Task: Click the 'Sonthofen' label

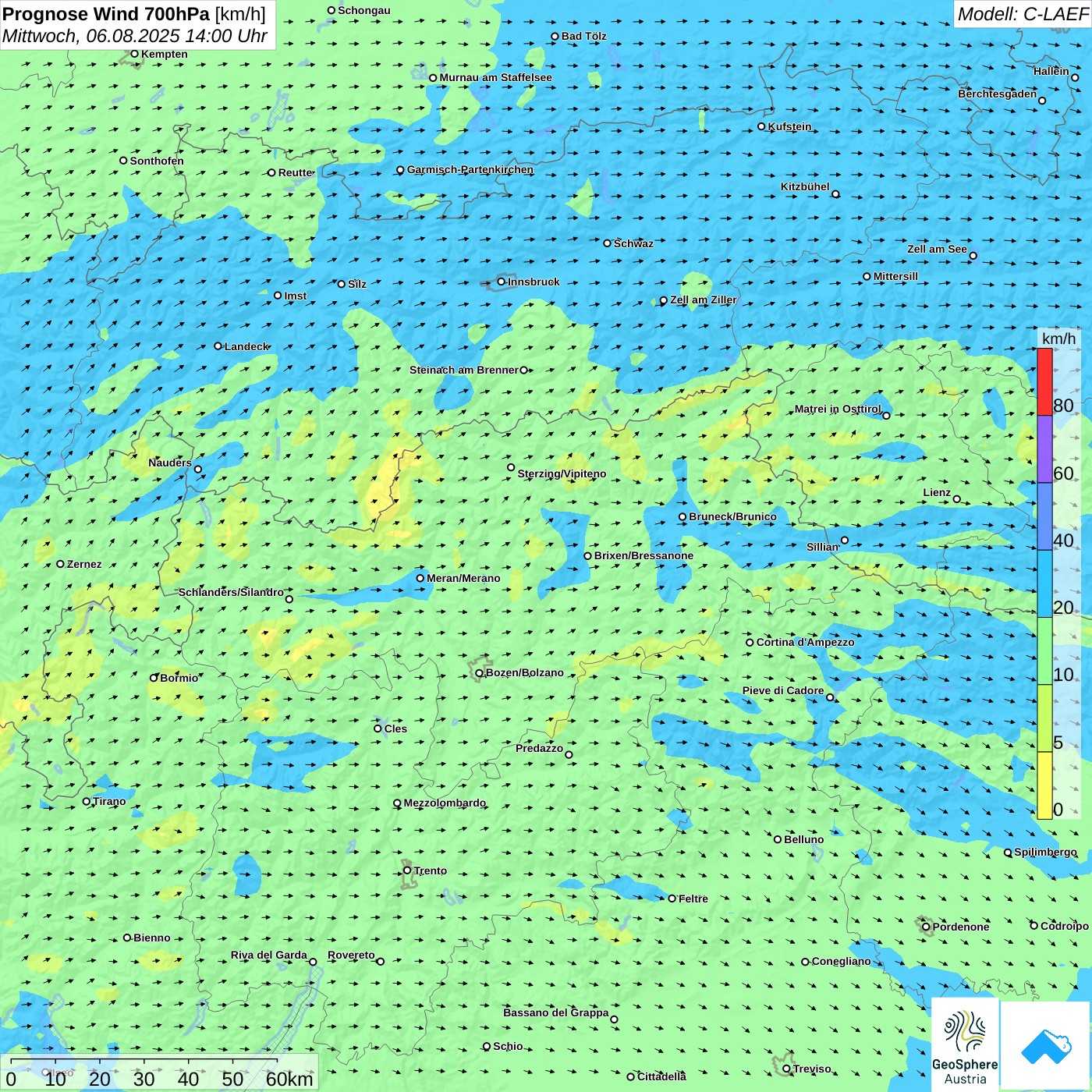Action: pos(157,161)
